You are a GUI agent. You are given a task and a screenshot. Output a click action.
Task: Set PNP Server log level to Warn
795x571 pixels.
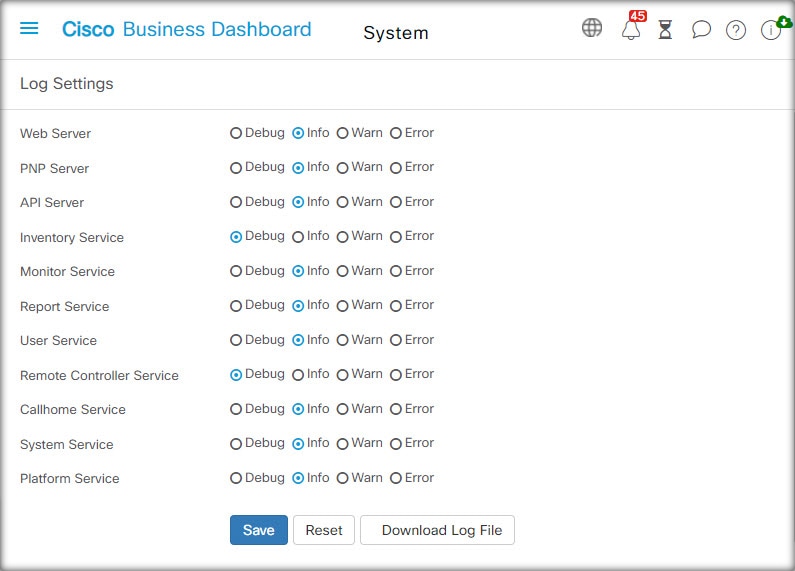tap(343, 167)
